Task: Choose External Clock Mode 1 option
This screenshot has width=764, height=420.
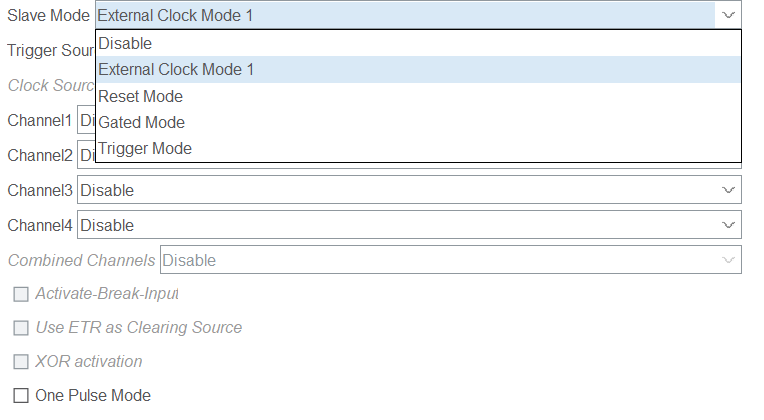Action: 176,70
